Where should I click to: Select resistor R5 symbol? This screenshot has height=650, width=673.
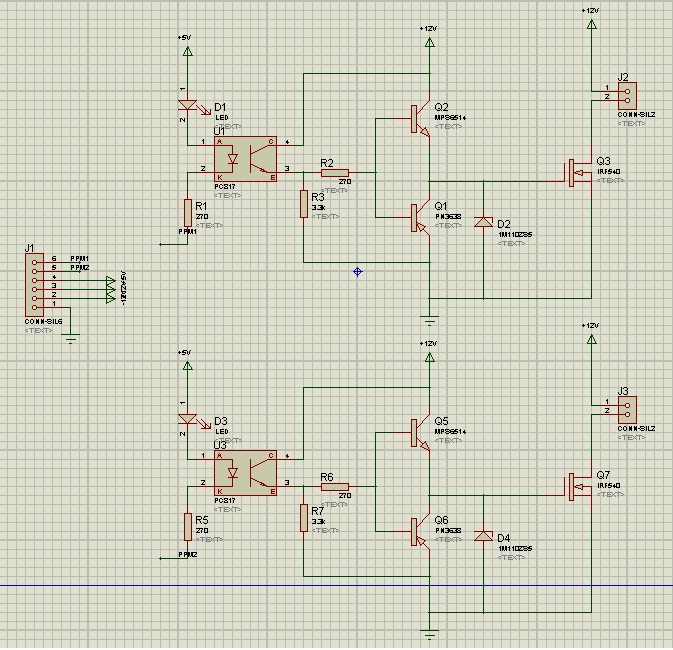tap(188, 527)
